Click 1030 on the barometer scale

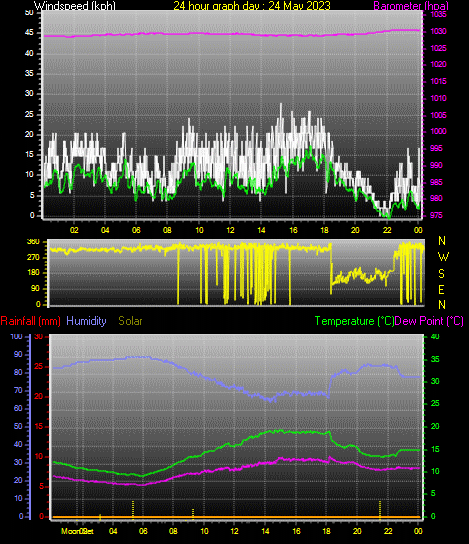click(x=438, y=31)
